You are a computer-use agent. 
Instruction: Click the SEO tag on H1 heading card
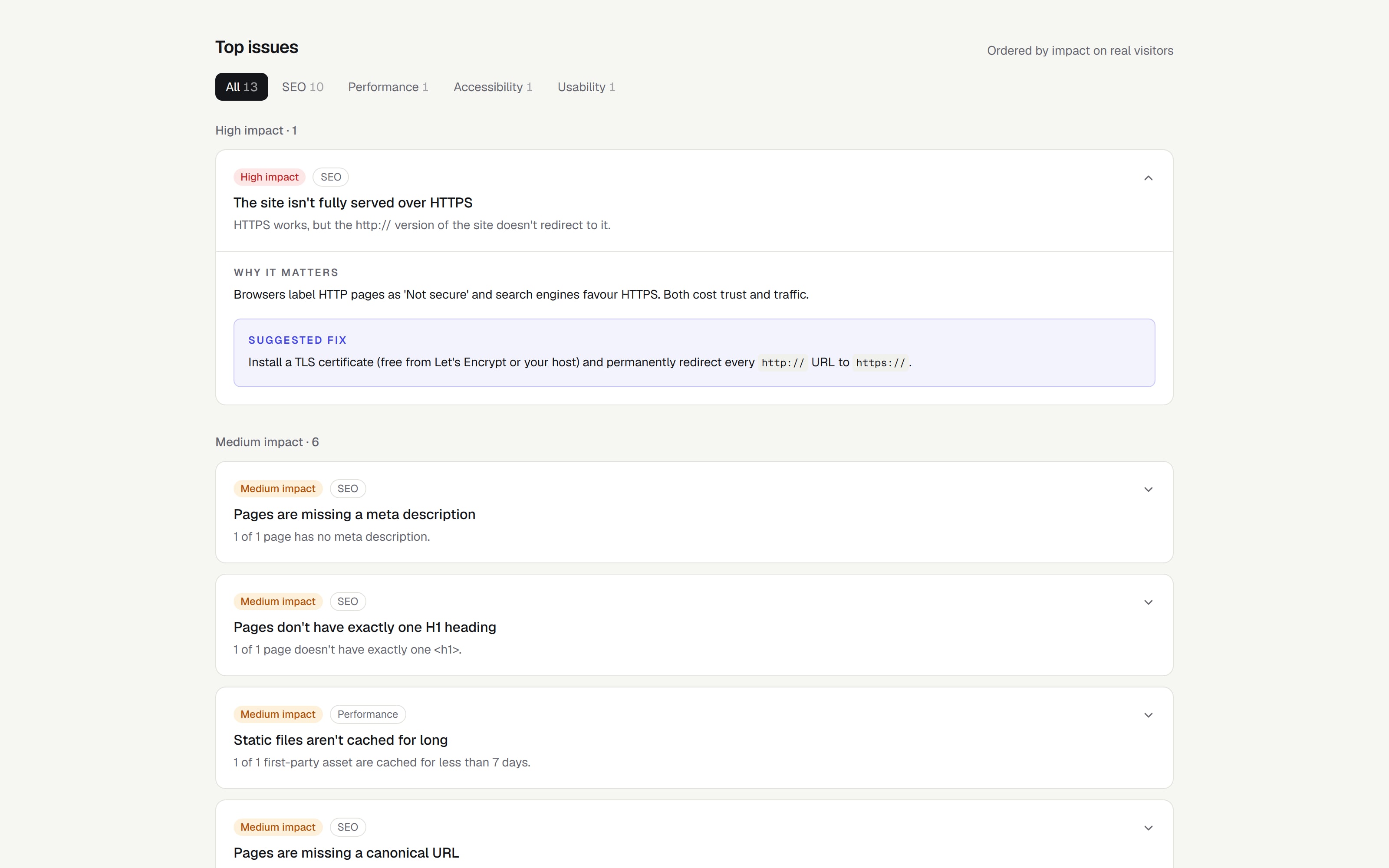coord(347,602)
